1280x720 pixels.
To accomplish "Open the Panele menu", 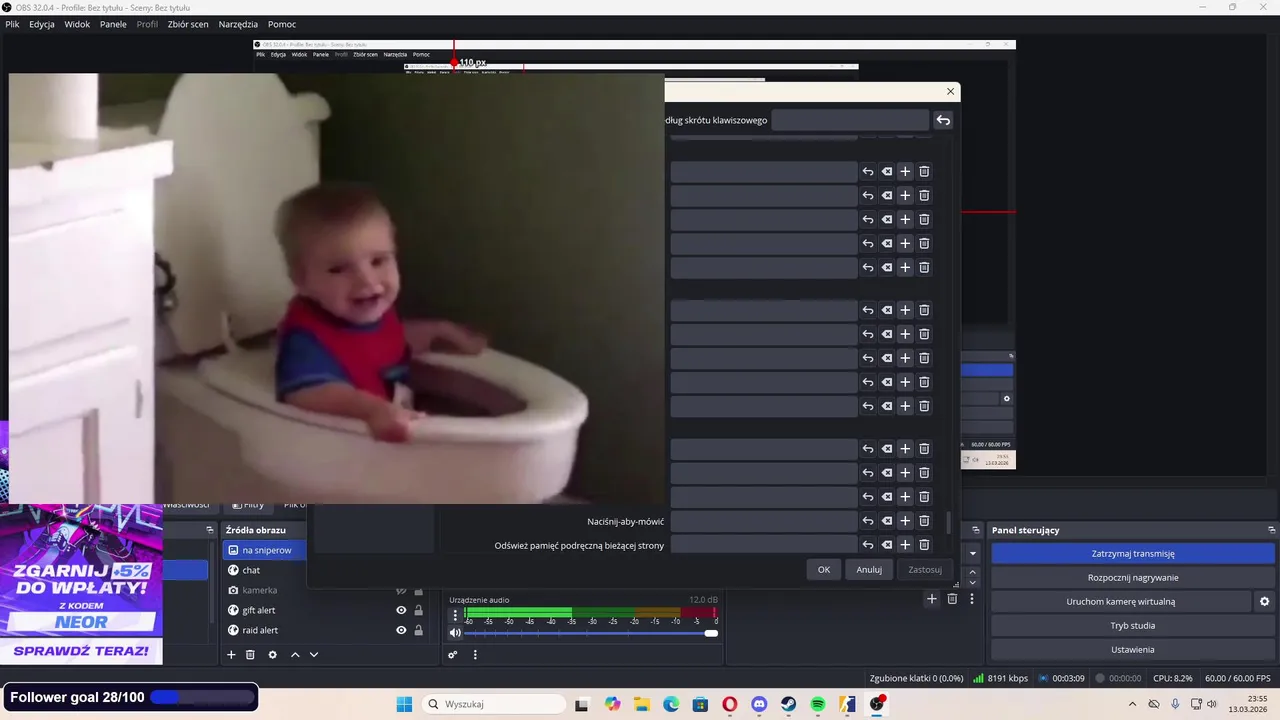I will (x=113, y=24).
